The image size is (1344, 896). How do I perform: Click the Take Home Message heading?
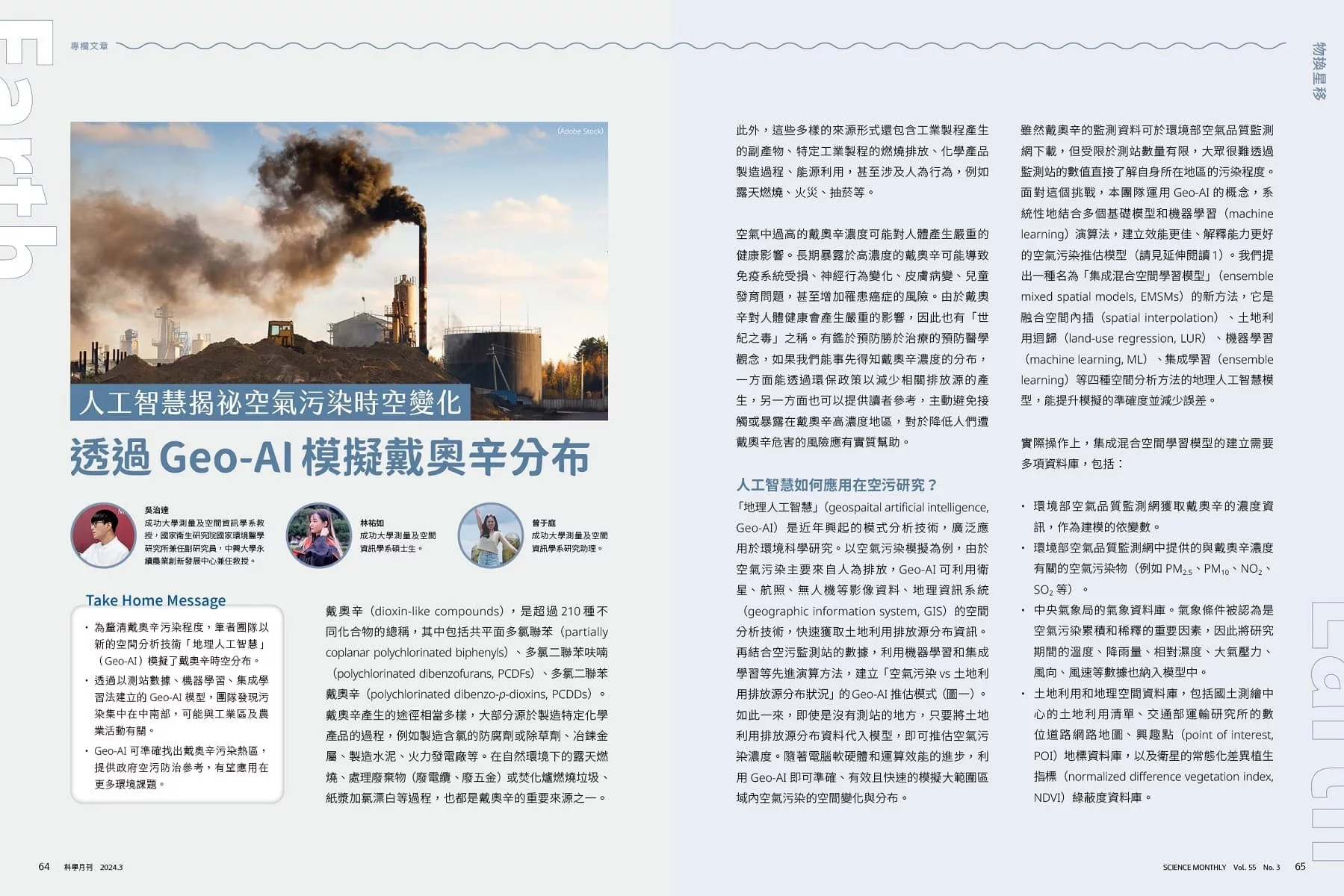click(x=155, y=600)
